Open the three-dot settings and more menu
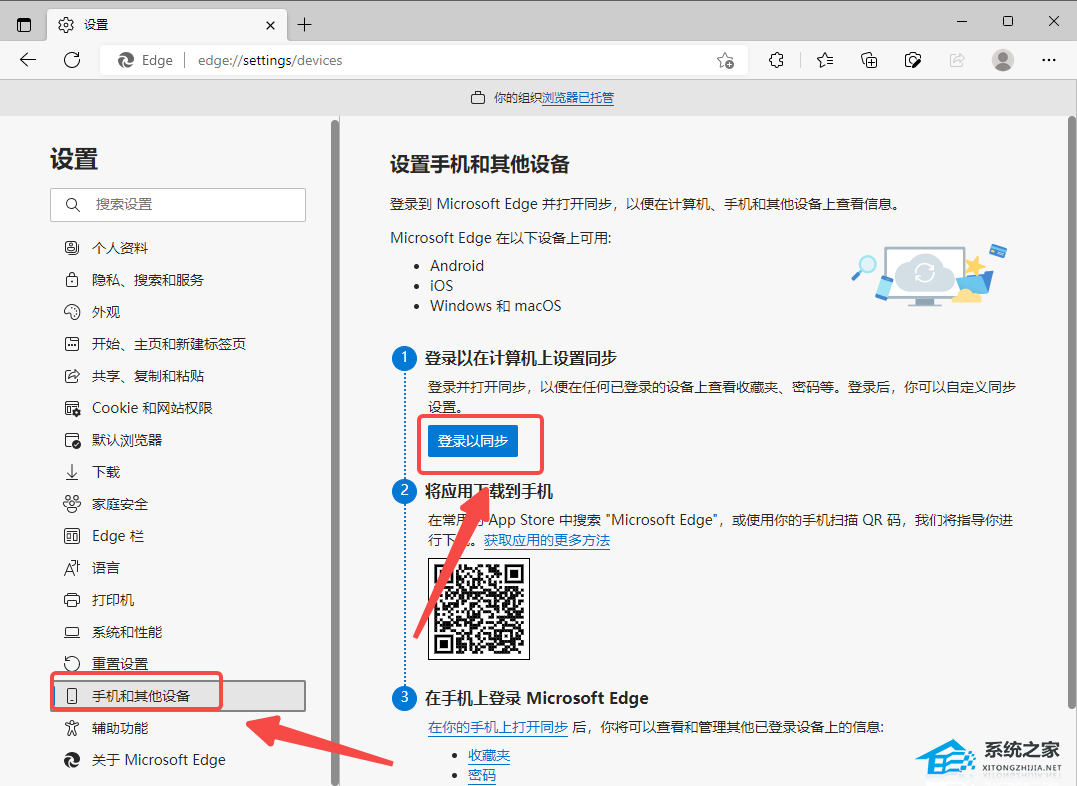The image size is (1077, 786). (x=1048, y=60)
